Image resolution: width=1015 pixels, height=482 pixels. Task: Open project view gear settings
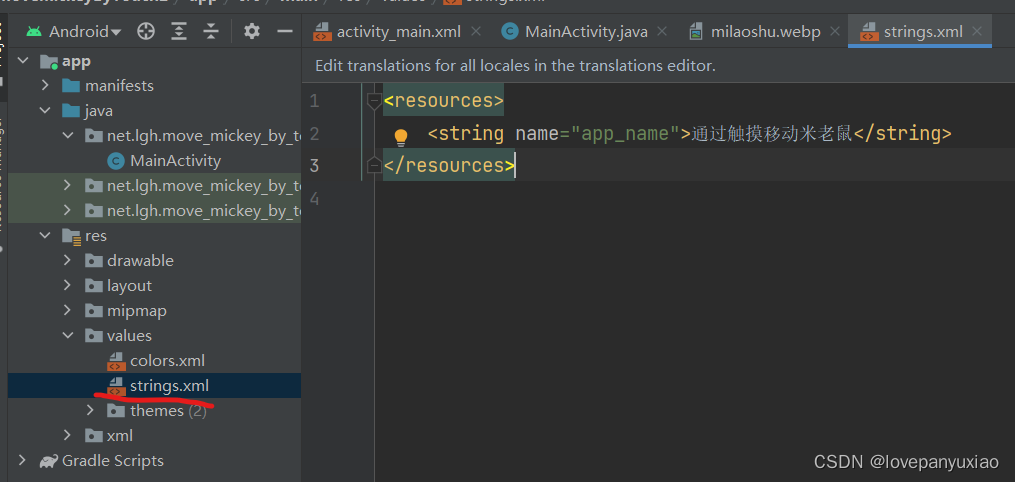coord(251,31)
